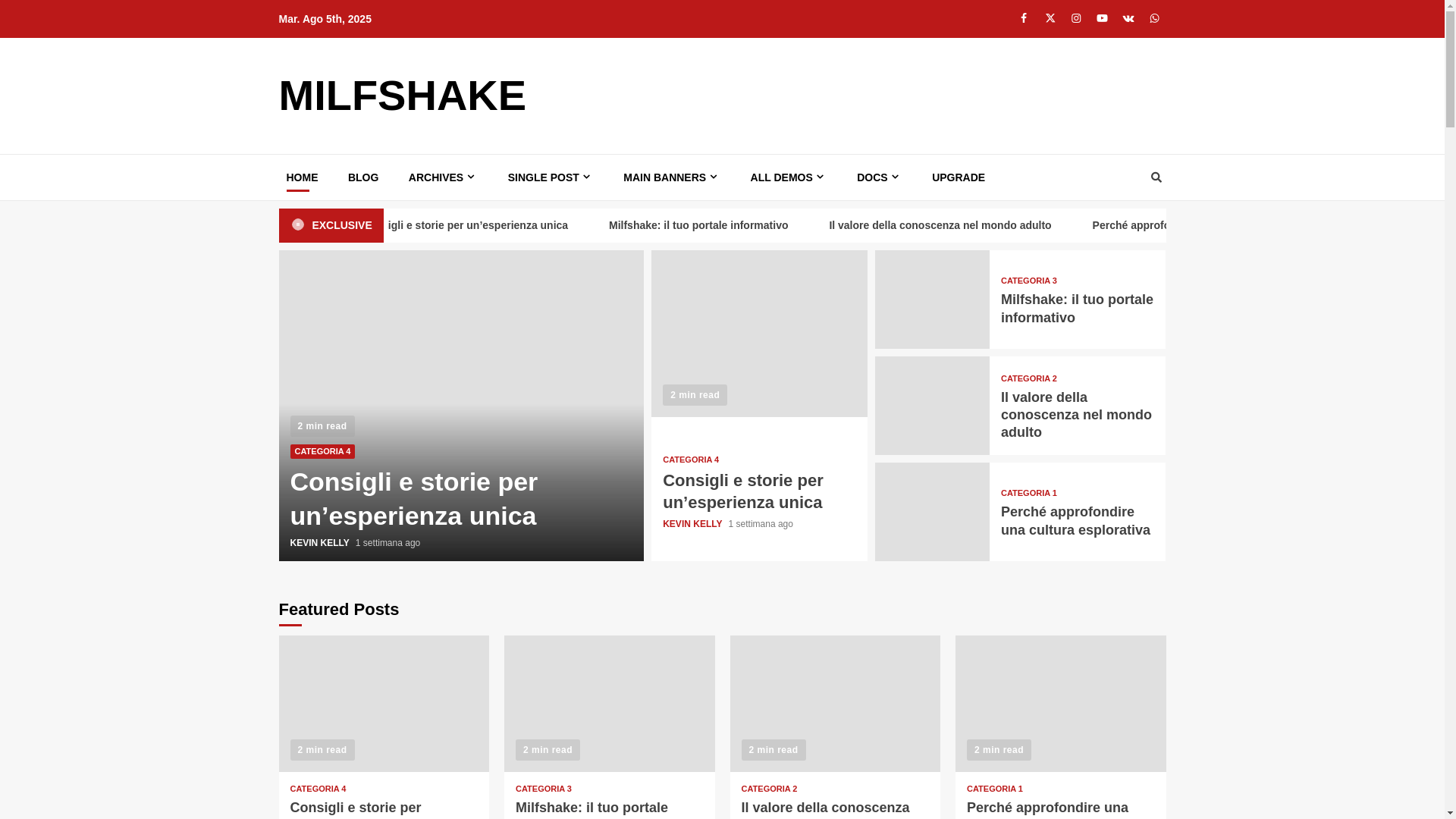Click the 'Mar. Ago 5th, 2025' date text

click(325, 19)
